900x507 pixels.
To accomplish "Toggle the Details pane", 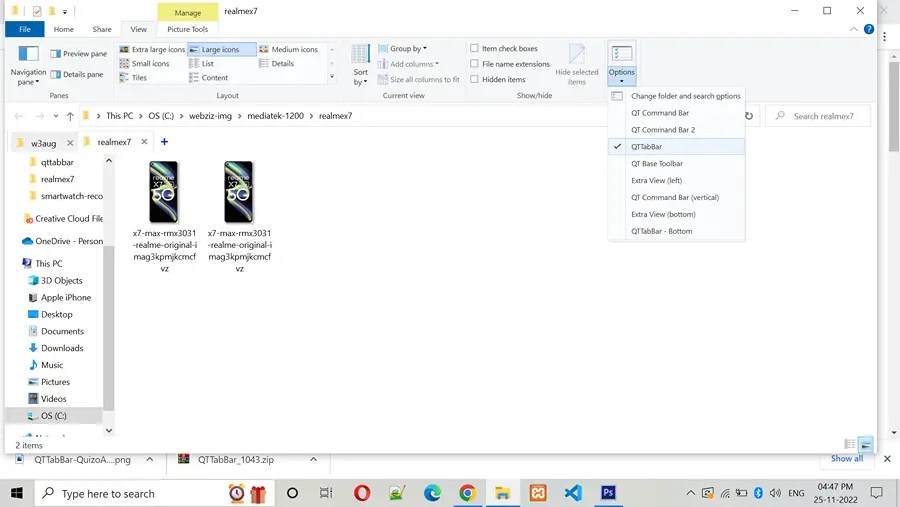I will point(77,74).
